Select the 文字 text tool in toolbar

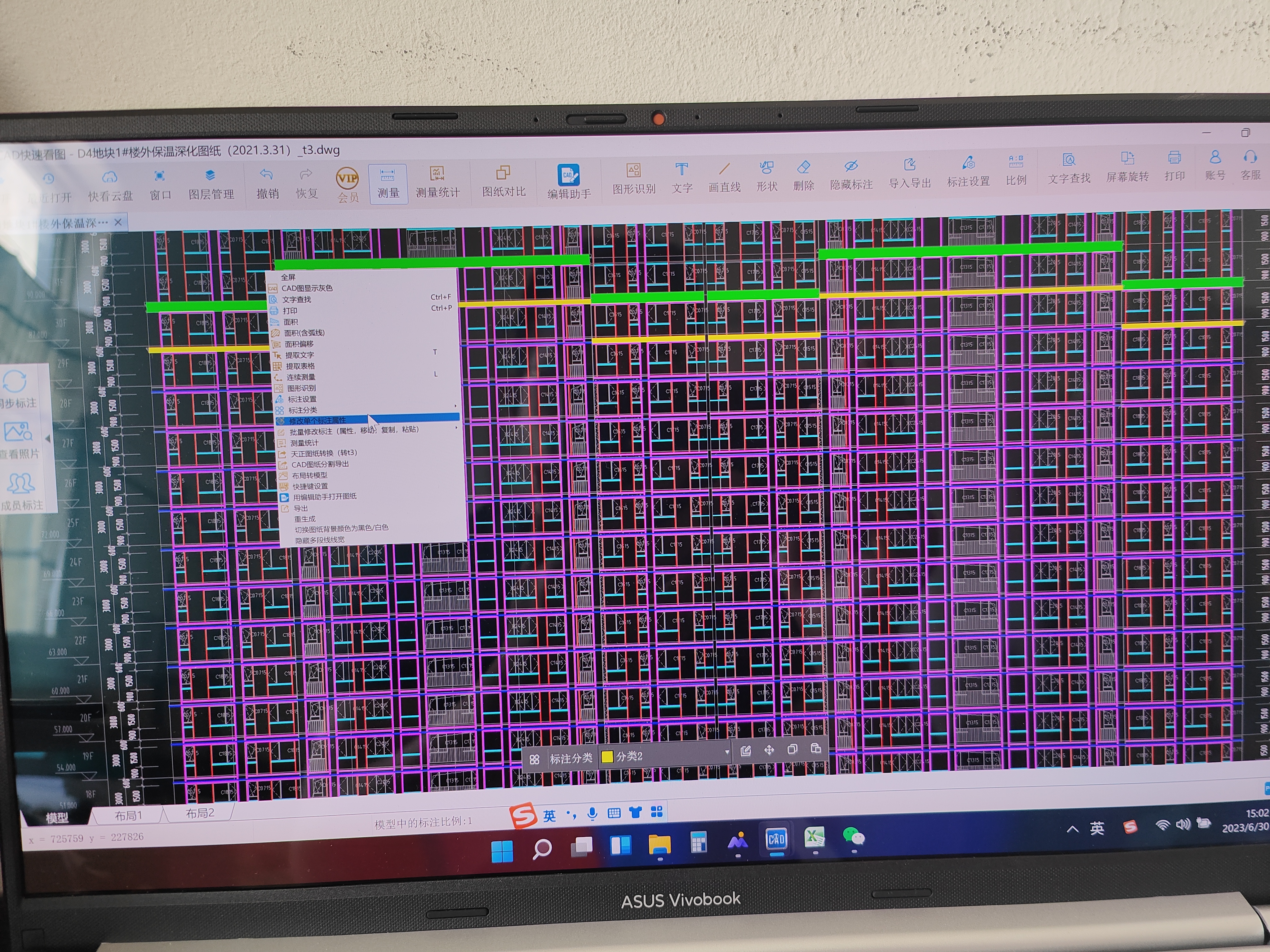682,178
